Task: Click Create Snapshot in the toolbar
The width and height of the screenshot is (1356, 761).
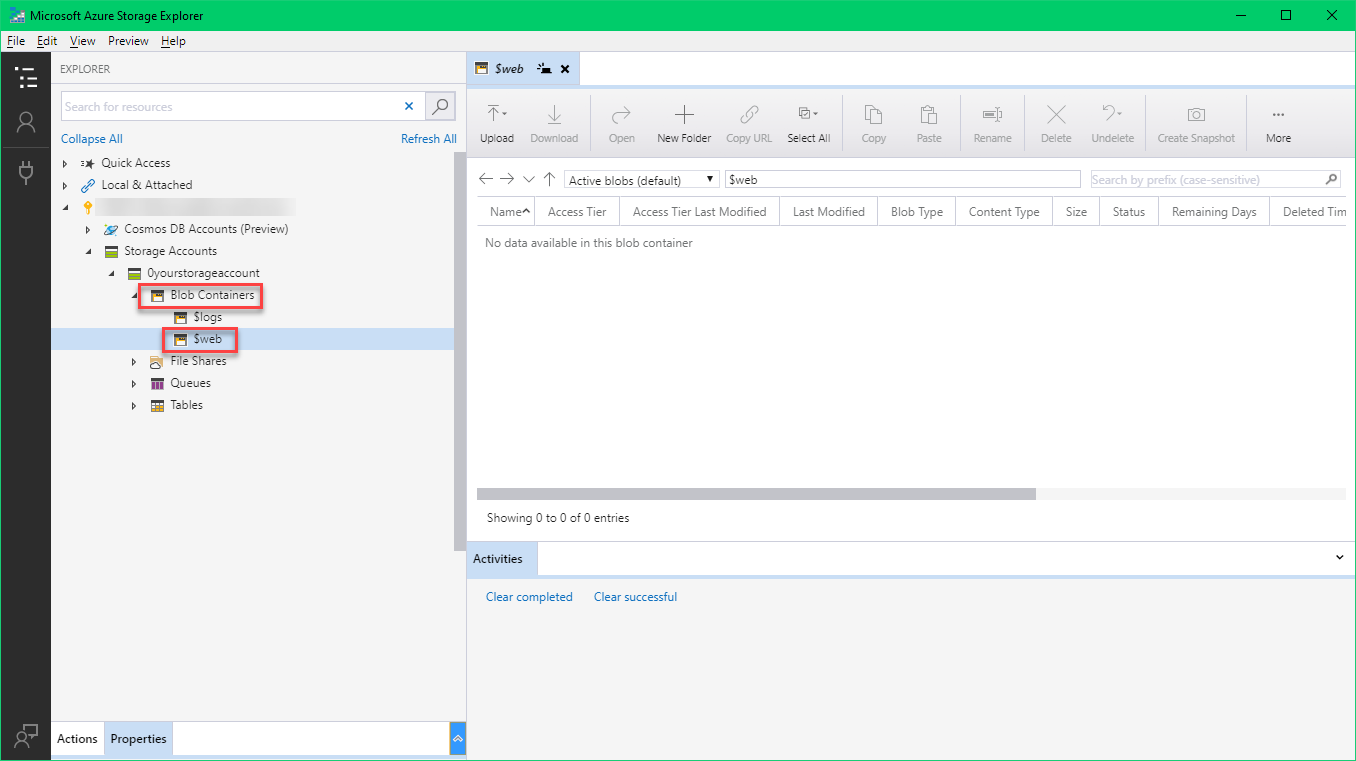Action: tap(1196, 124)
